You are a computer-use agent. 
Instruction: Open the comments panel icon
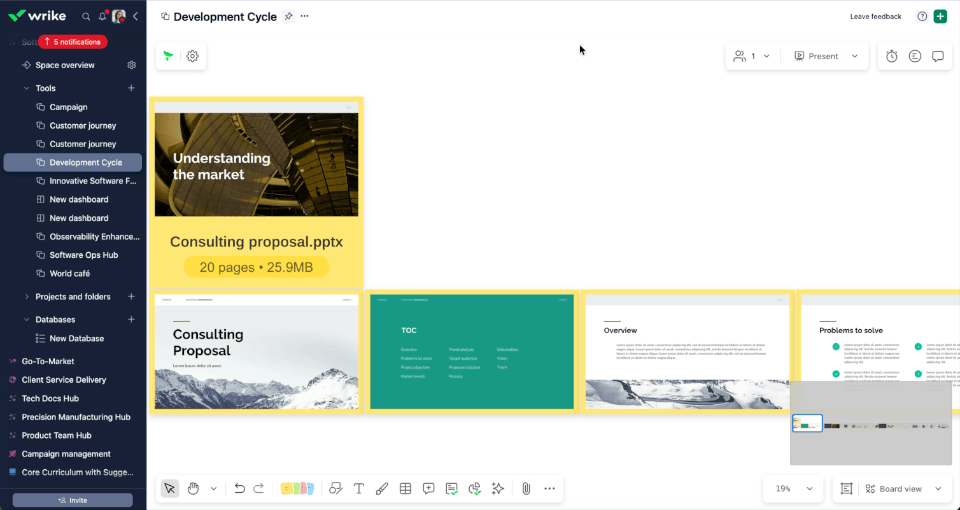(937, 56)
